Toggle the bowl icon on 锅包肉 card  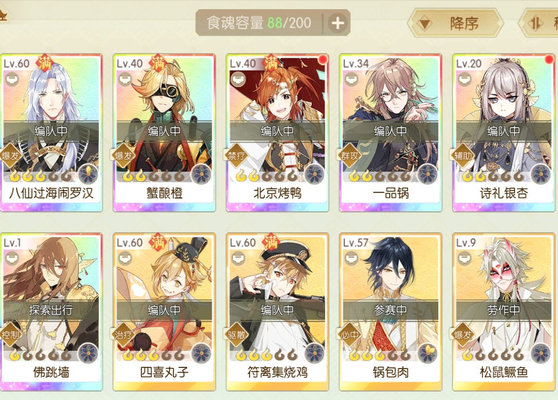click(x=351, y=257)
